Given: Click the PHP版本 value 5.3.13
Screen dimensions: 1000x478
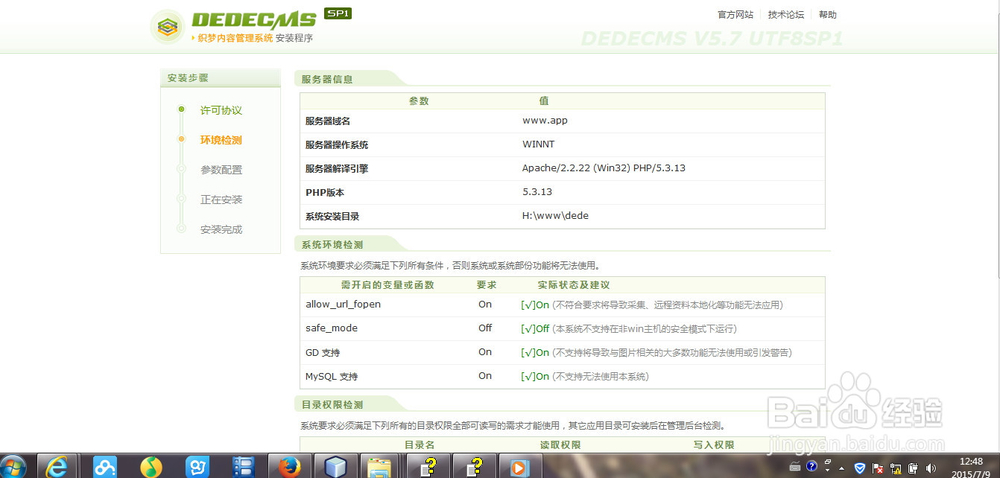Looking at the screenshot, I should pos(537,192).
